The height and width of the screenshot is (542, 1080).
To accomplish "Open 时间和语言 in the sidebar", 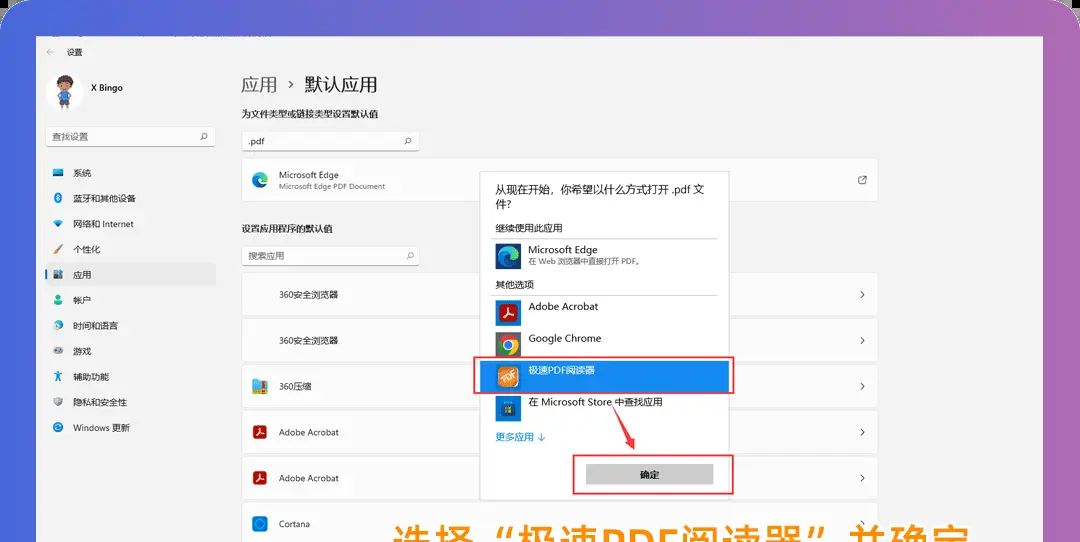I will [131, 326].
